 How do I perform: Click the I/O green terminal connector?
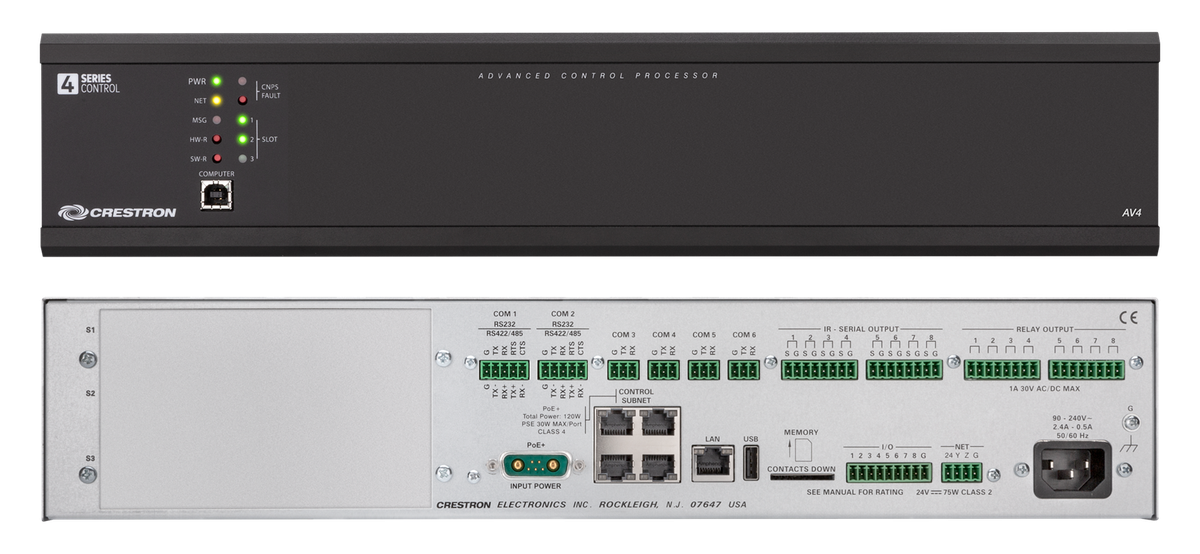(x=889, y=473)
